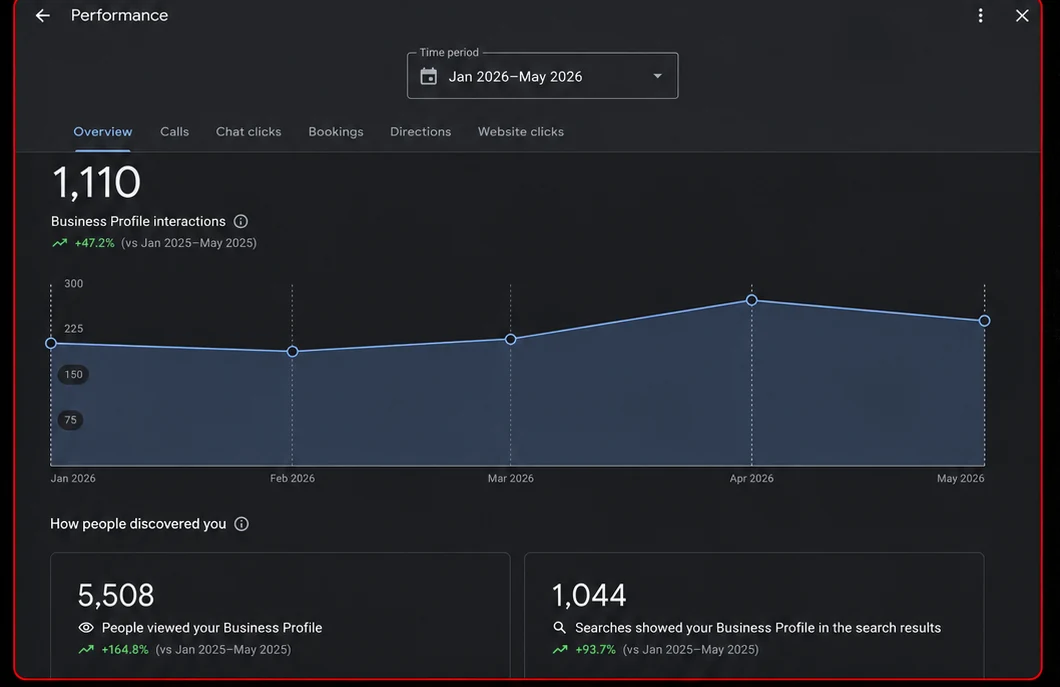Viewport: 1060px width, 687px height.
Task: Click the +93.7% searches change
Action: pyautogui.click(x=596, y=650)
